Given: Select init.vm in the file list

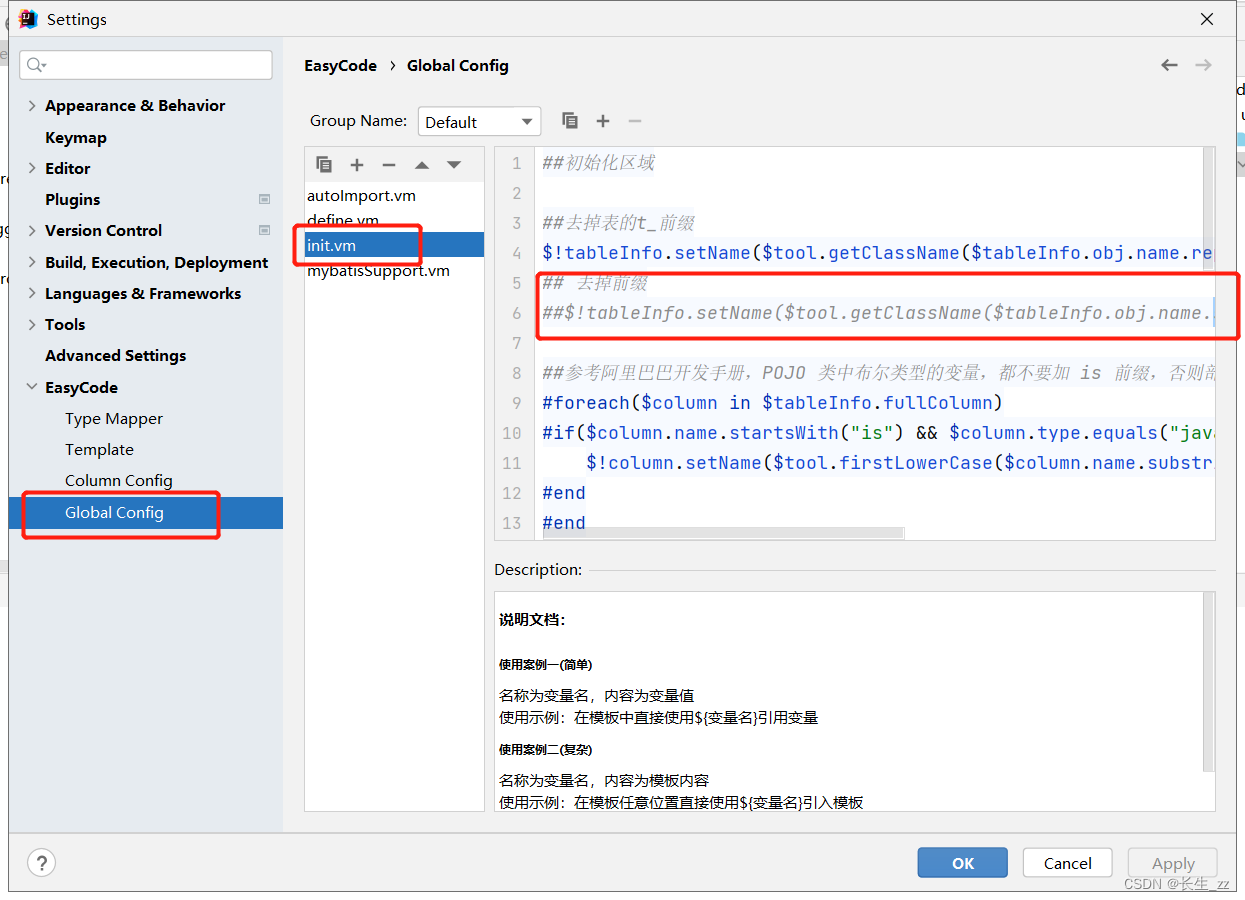Looking at the screenshot, I should 394,245.
